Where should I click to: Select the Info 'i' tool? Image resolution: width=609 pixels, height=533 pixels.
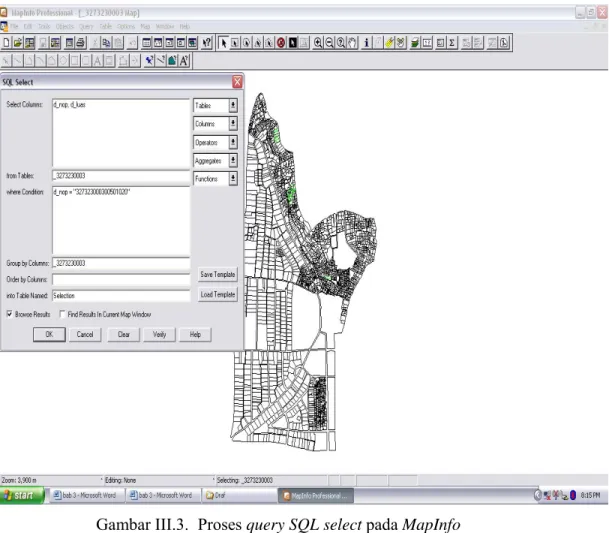(366, 42)
